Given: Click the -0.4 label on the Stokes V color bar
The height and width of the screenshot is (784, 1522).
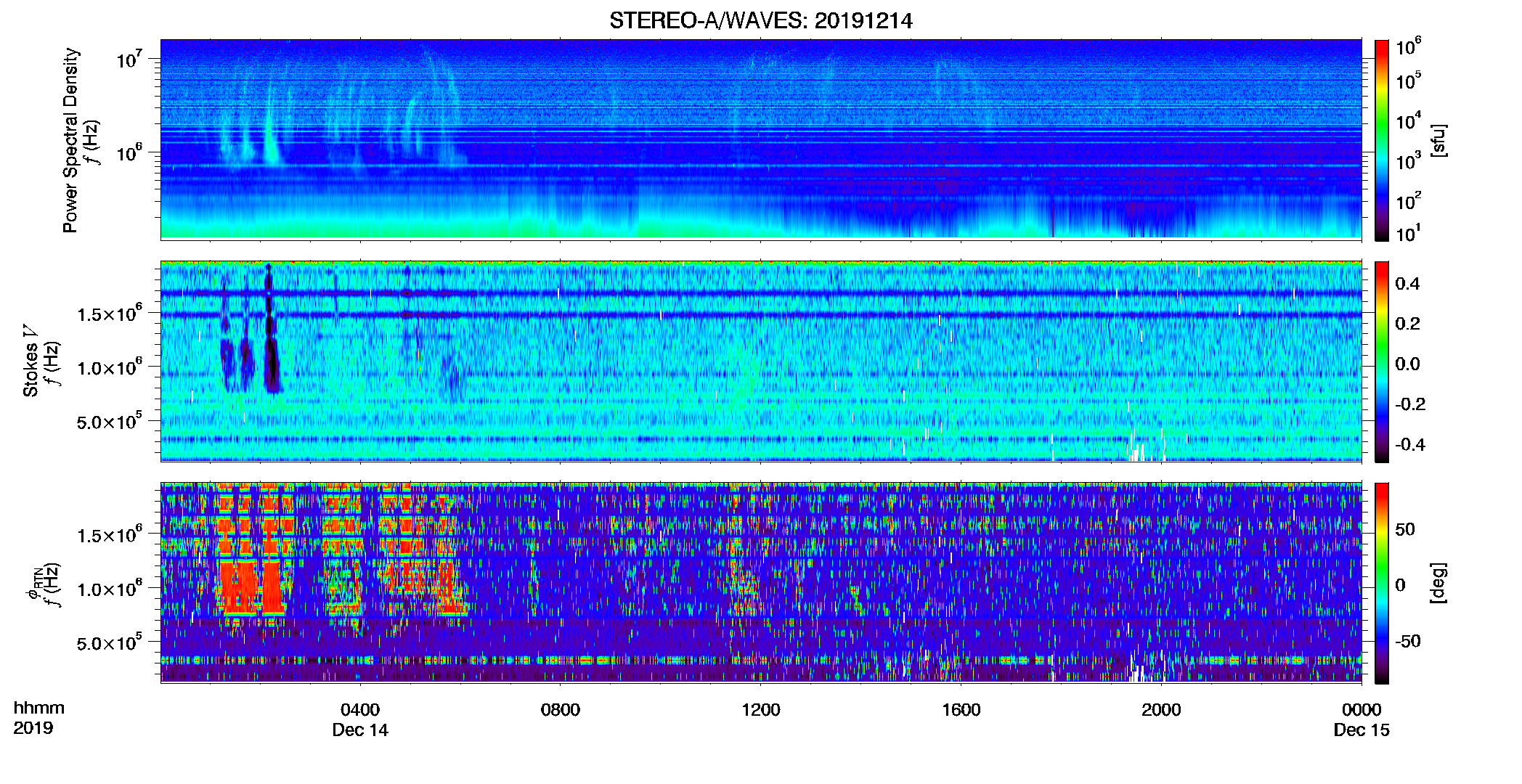Looking at the screenshot, I should click(1410, 444).
